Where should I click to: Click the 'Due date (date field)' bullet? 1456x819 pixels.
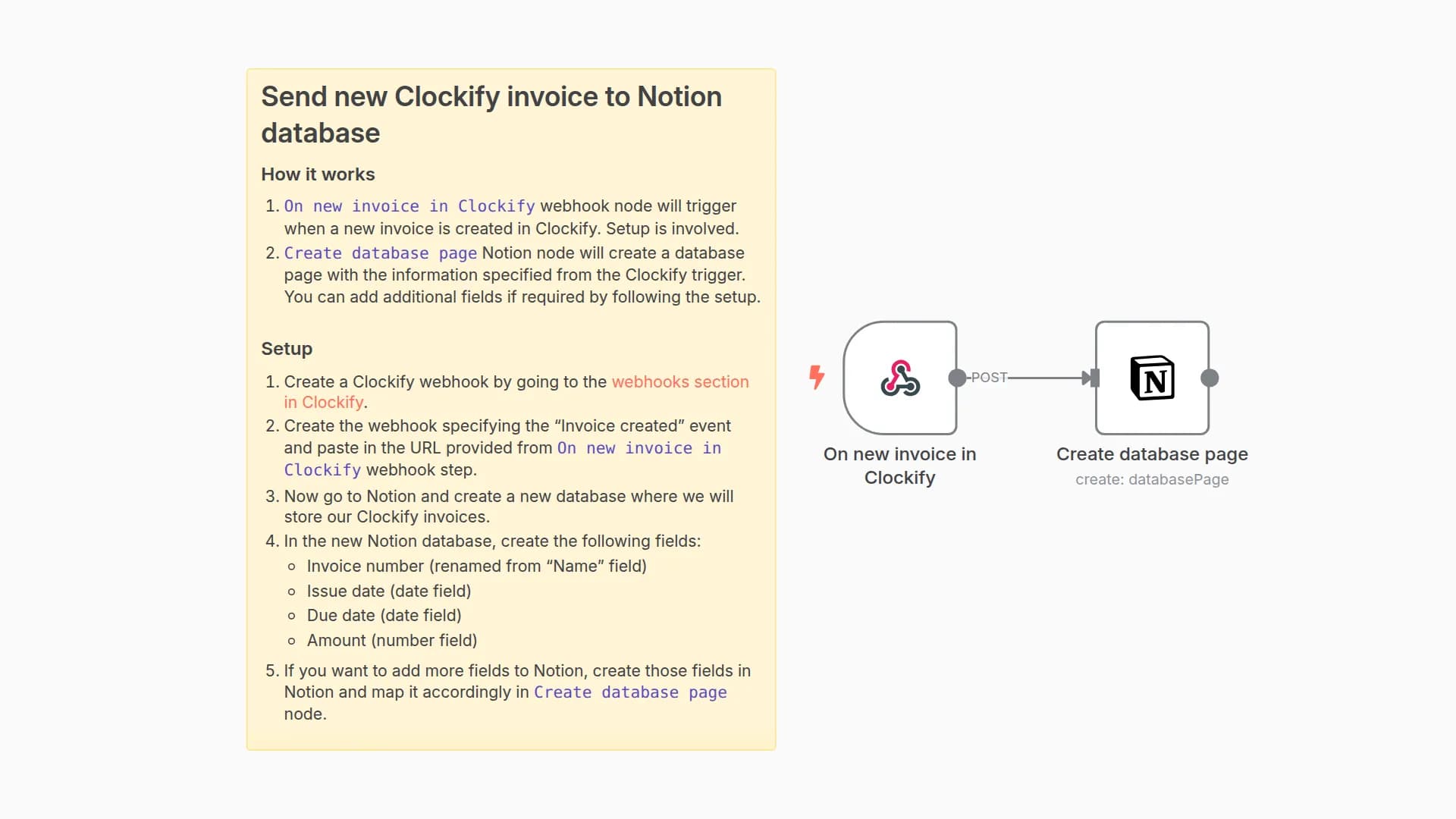pos(384,615)
